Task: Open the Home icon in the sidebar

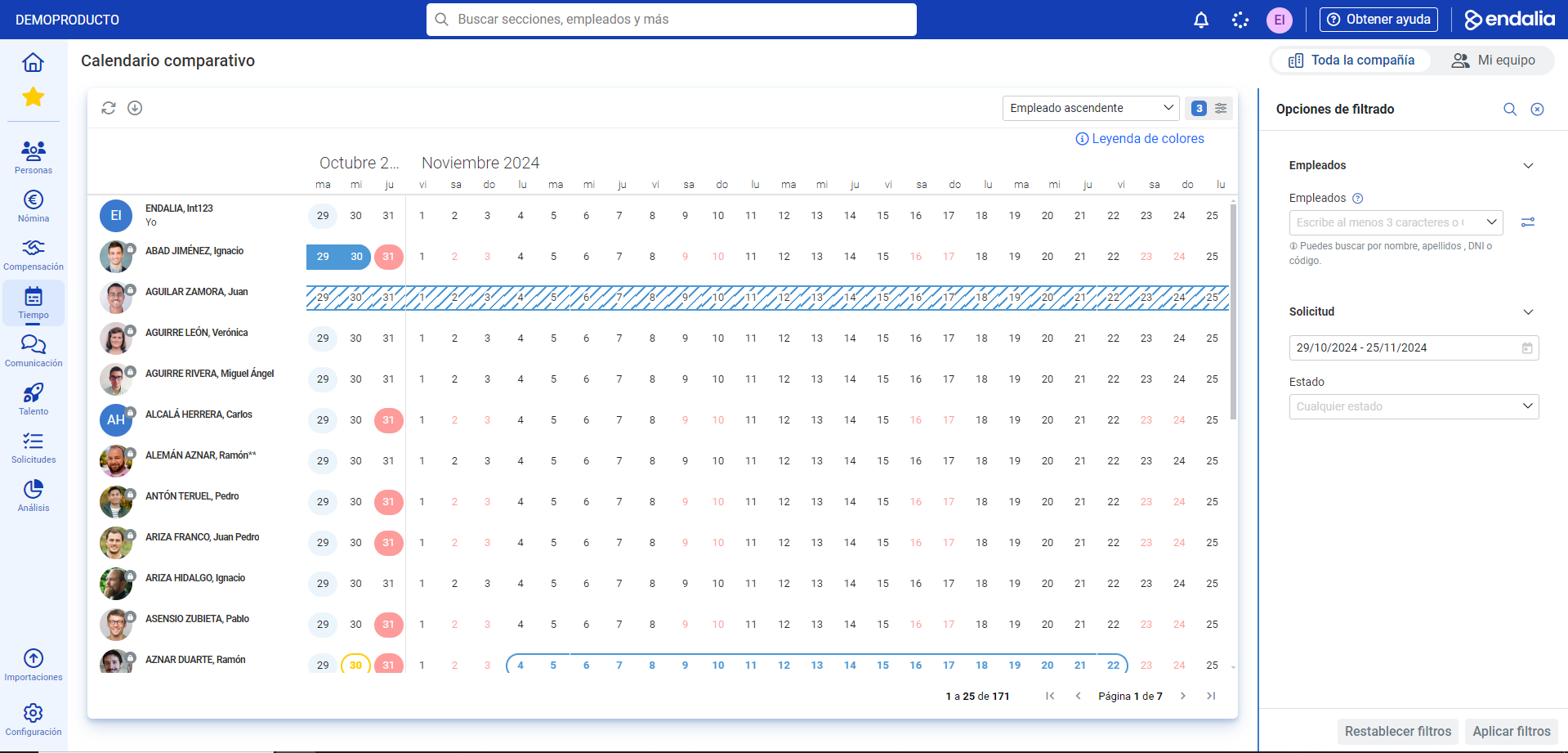Action: (x=33, y=62)
